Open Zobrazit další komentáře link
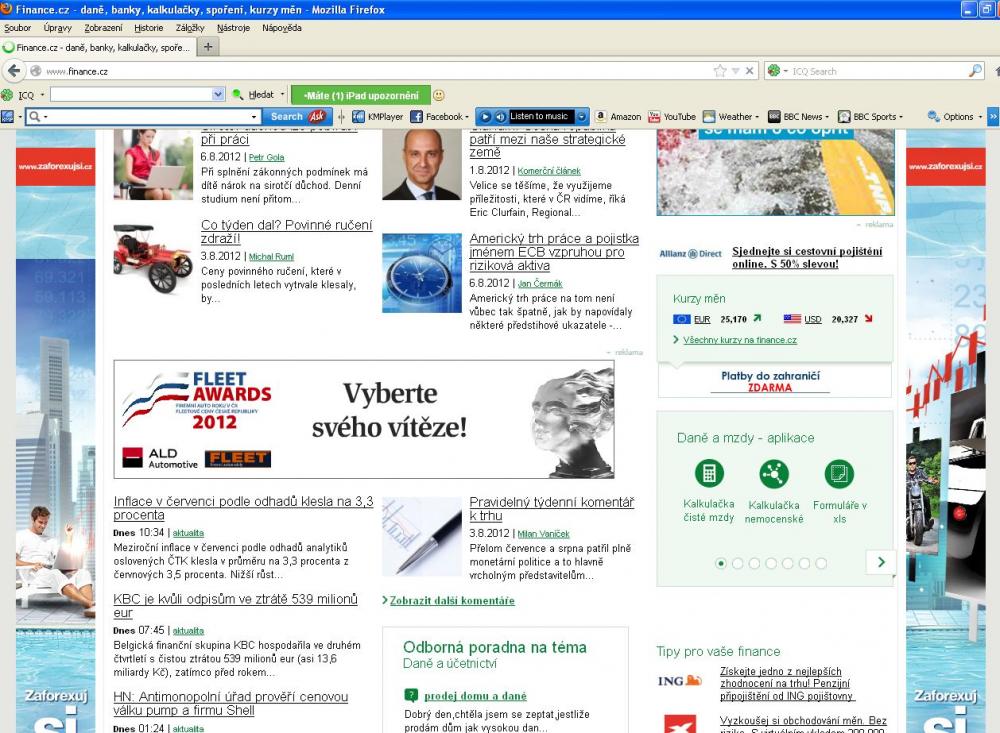The height and width of the screenshot is (733, 1000). 452,600
